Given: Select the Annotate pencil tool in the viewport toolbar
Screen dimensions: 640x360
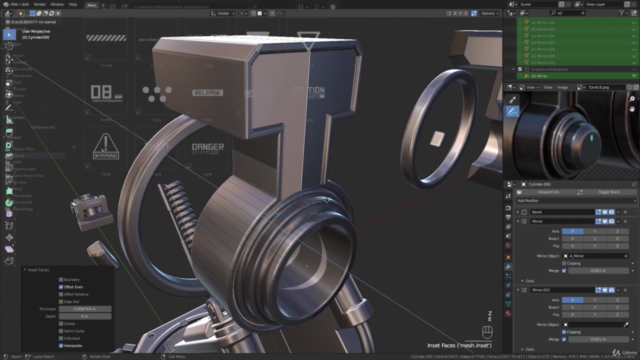Looking at the screenshot, I should 9,107.
